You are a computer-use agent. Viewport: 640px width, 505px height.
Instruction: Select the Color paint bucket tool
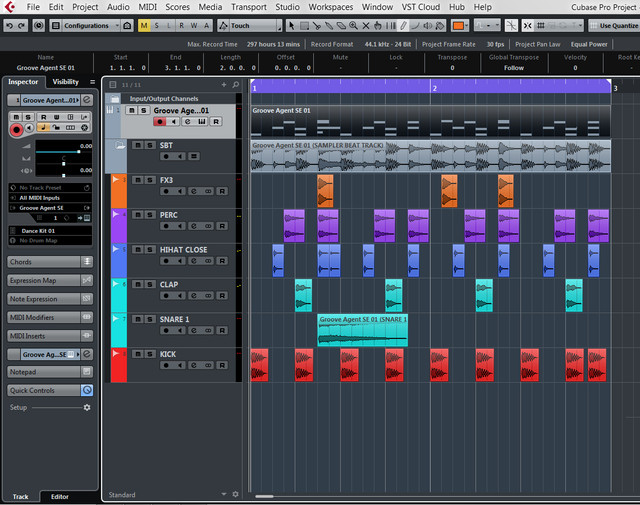pyautogui.click(x=440, y=26)
